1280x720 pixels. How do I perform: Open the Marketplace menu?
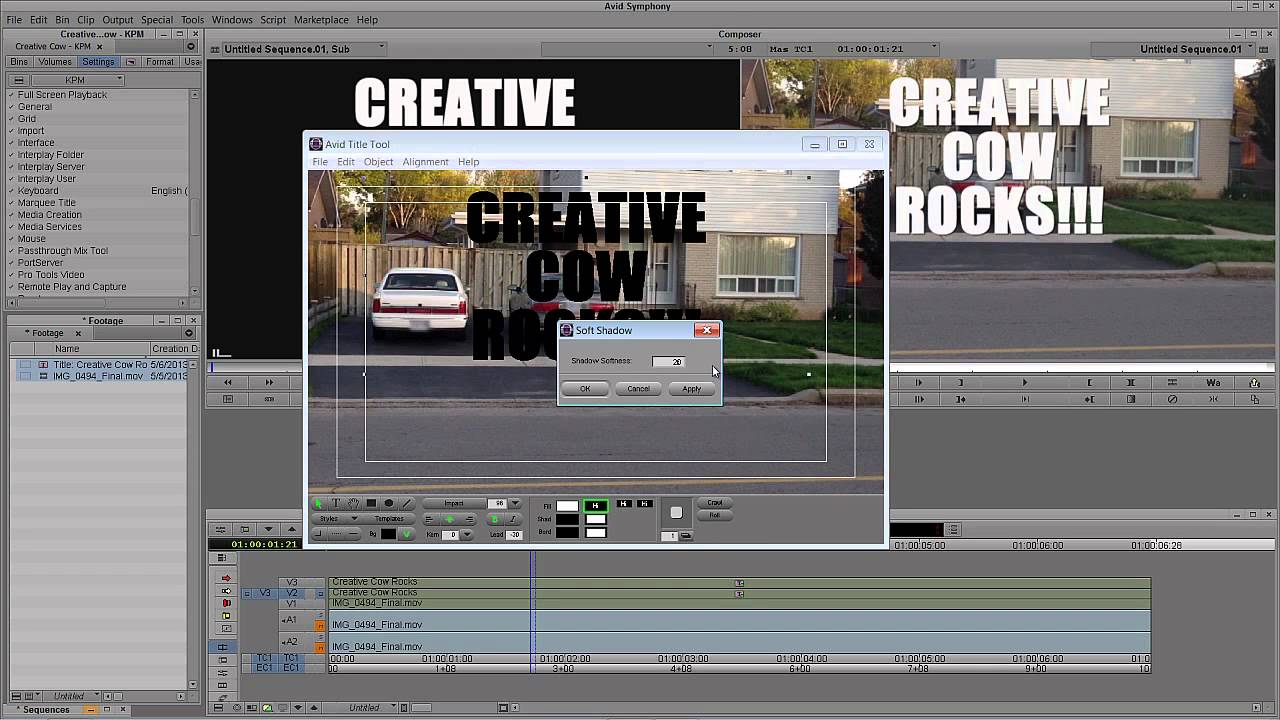click(x=321, y=20)
